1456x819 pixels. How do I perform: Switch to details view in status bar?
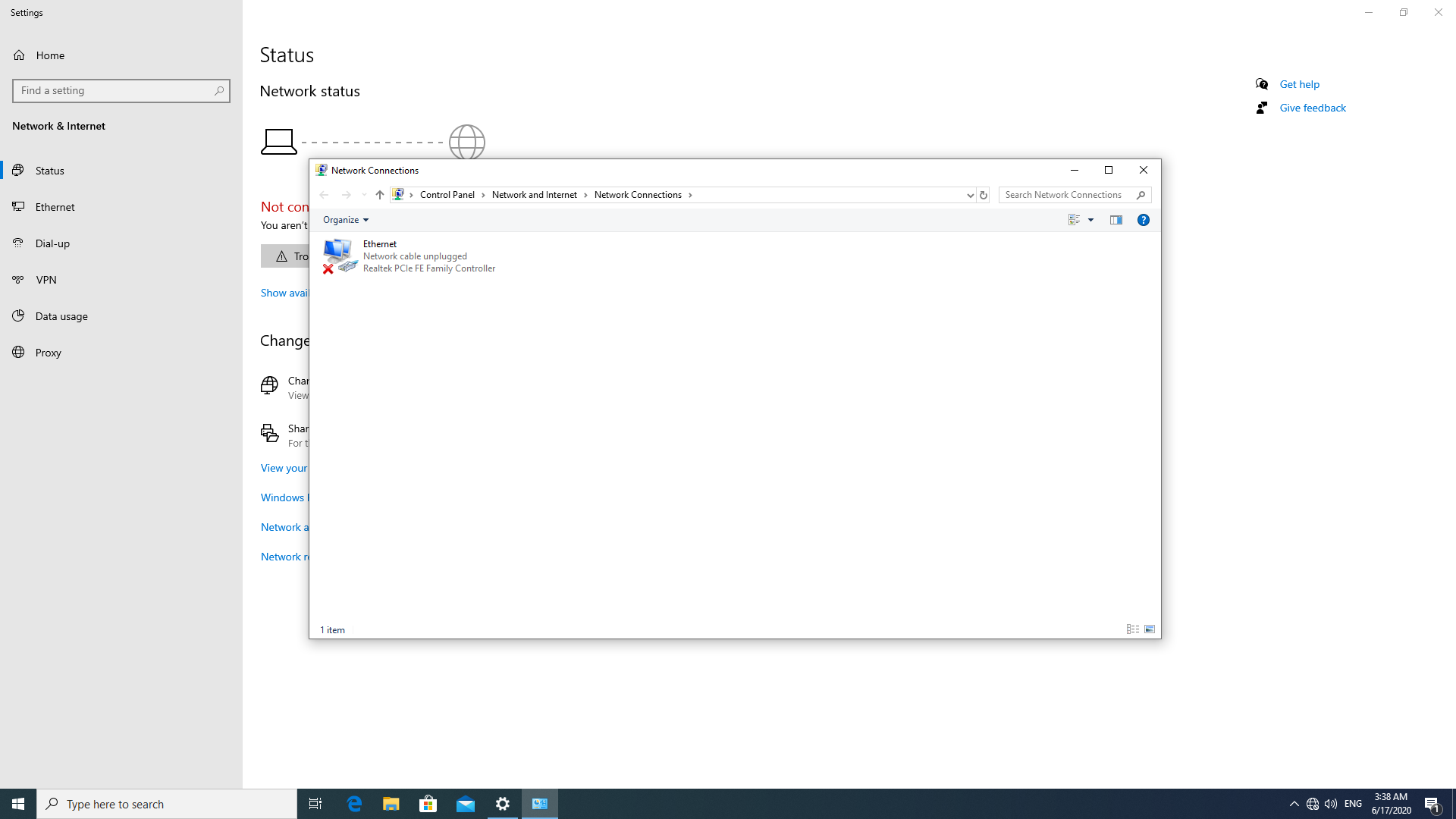coord(1132,629)
